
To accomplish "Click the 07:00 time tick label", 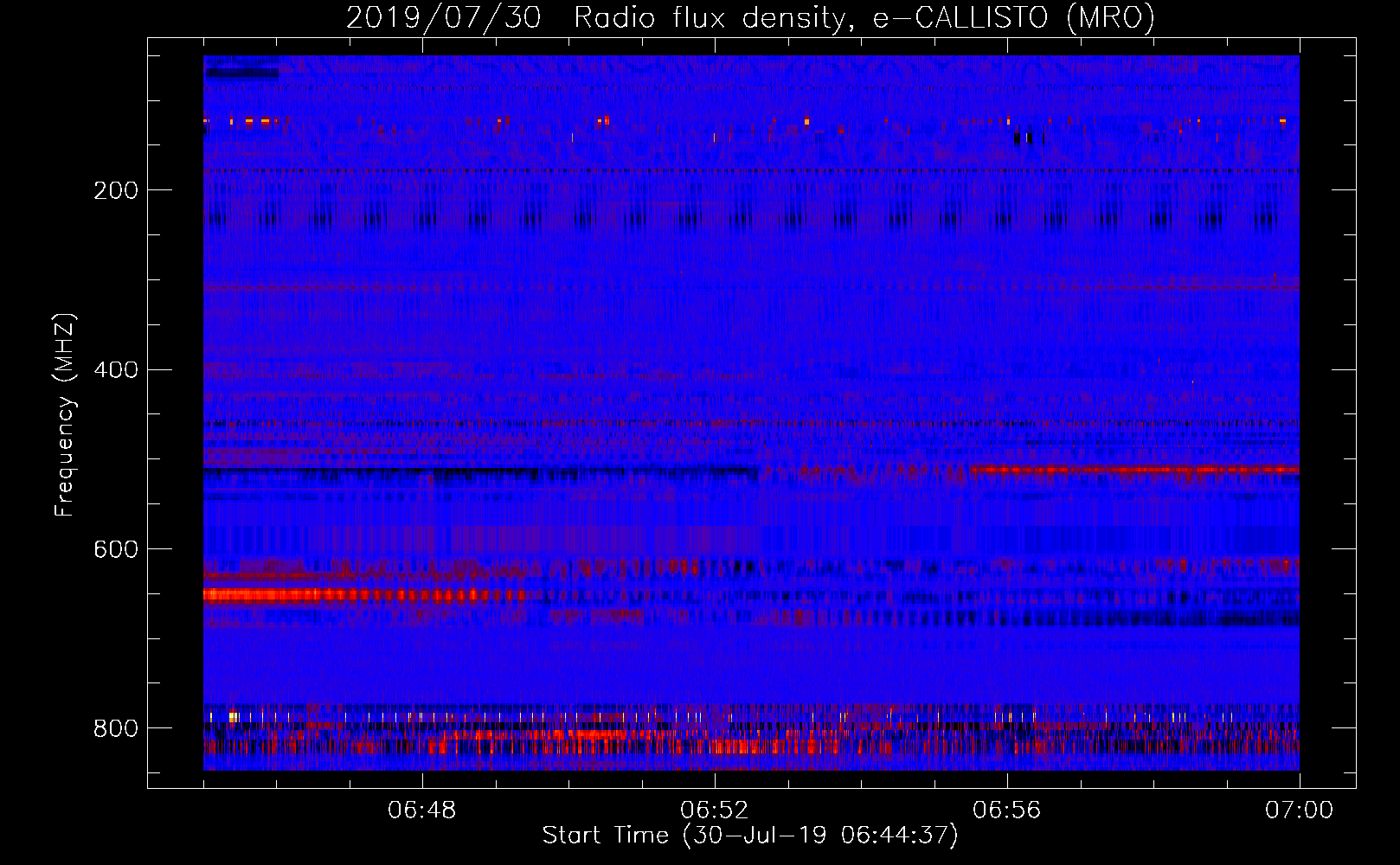I will click(1299, 811).
